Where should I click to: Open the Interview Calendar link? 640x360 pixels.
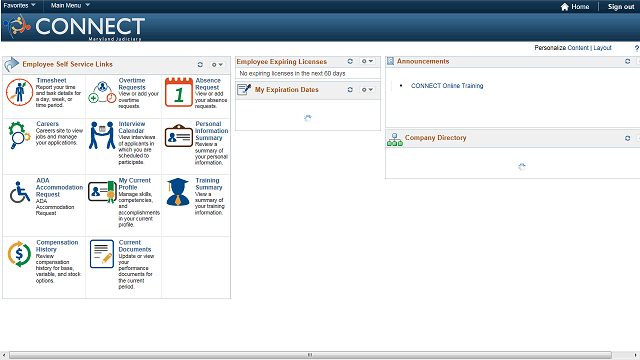[x=131, y=127]
